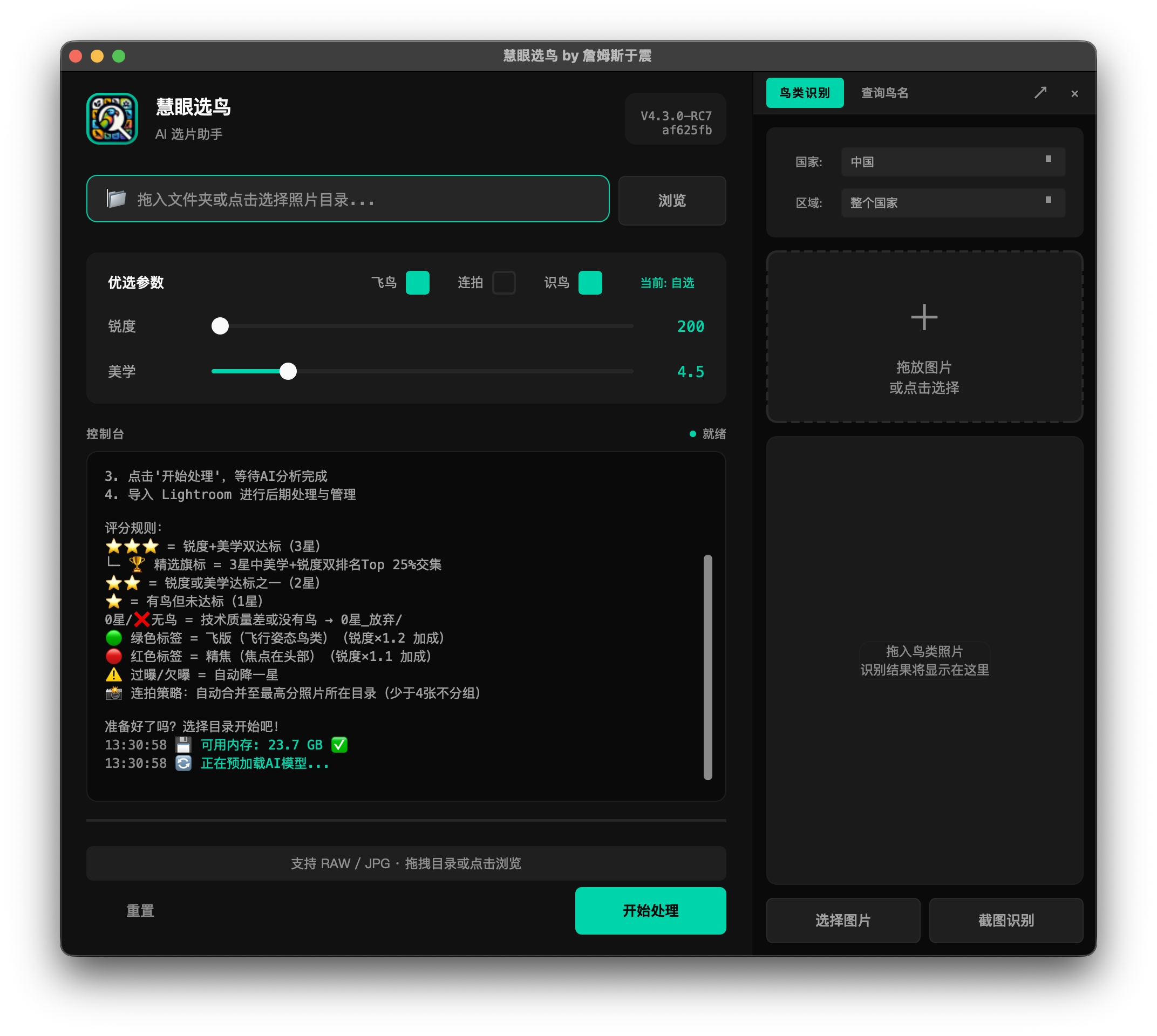Open the 区域 region dropdown showing 整个国家
1157x1036 pixels.
click(x=952, y=203)
